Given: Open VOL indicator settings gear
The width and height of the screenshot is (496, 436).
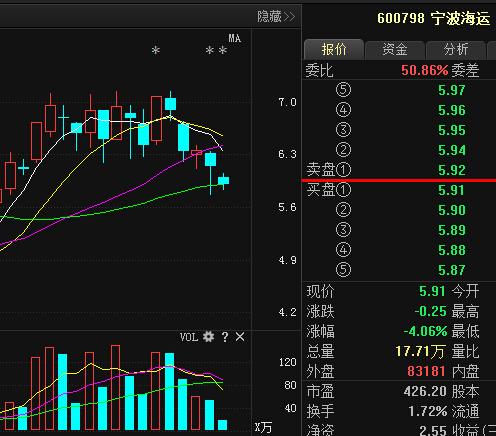Looking at the screenshot, I should (208, 337).
